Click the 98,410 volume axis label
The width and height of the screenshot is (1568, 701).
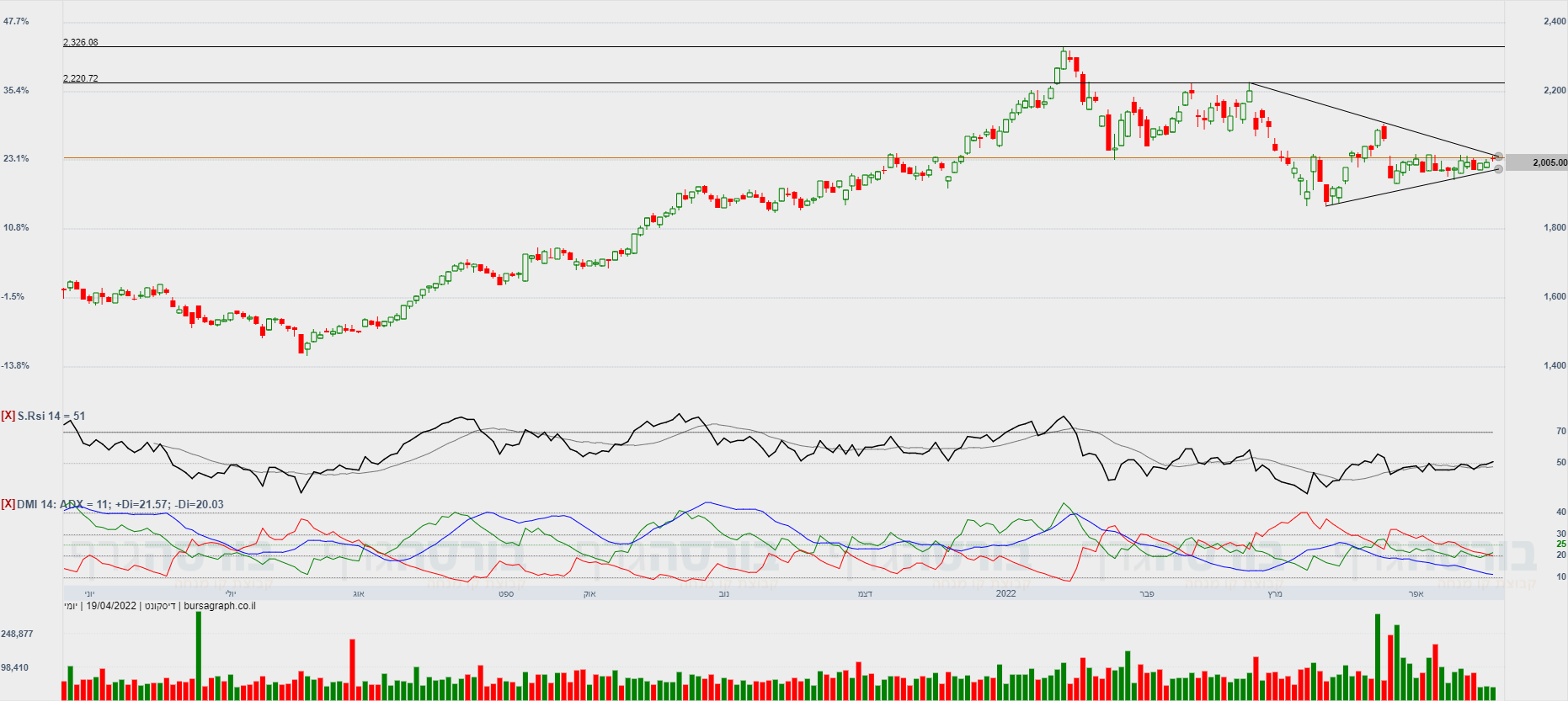tap(15, 667)
